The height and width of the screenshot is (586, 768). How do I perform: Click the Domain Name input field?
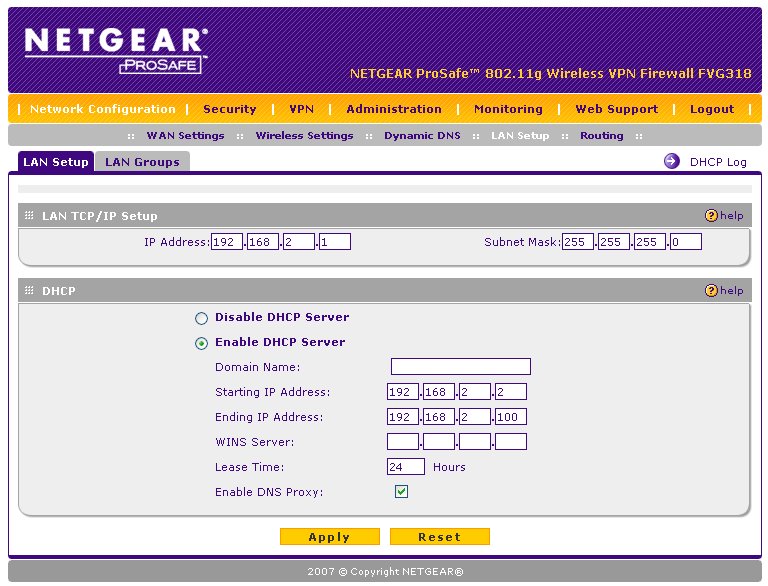tap(460, 367)
